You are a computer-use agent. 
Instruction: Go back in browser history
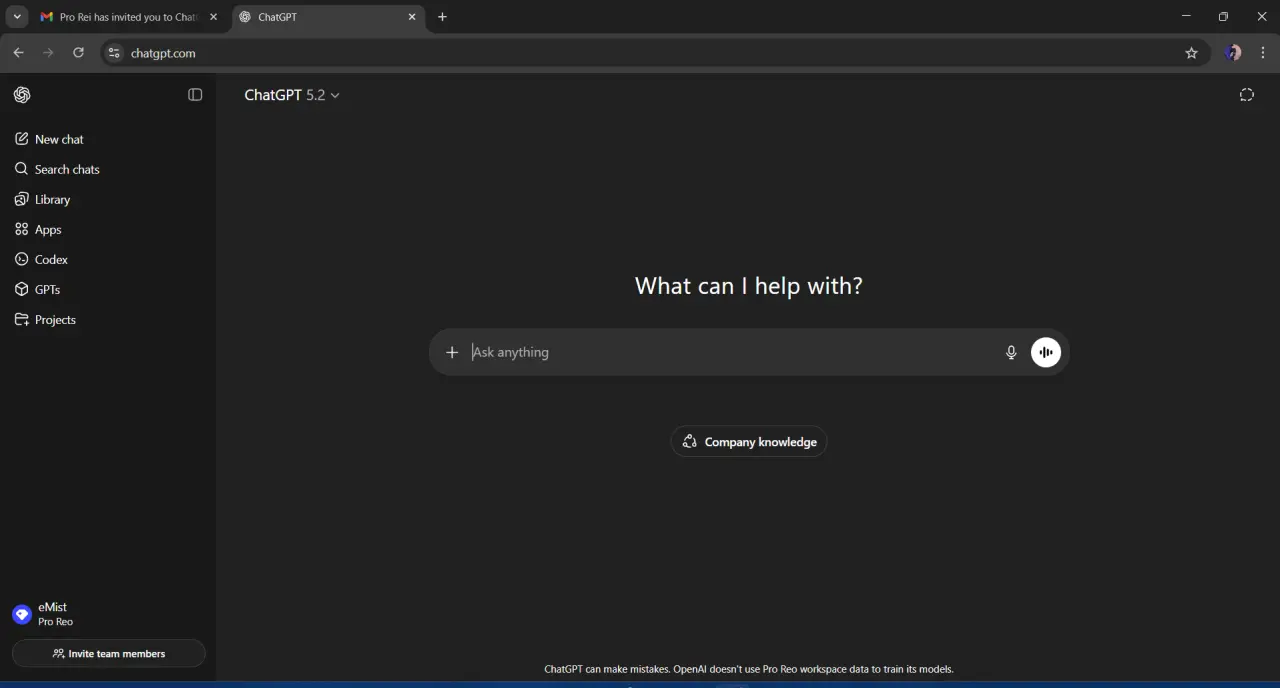click(18, 53)
